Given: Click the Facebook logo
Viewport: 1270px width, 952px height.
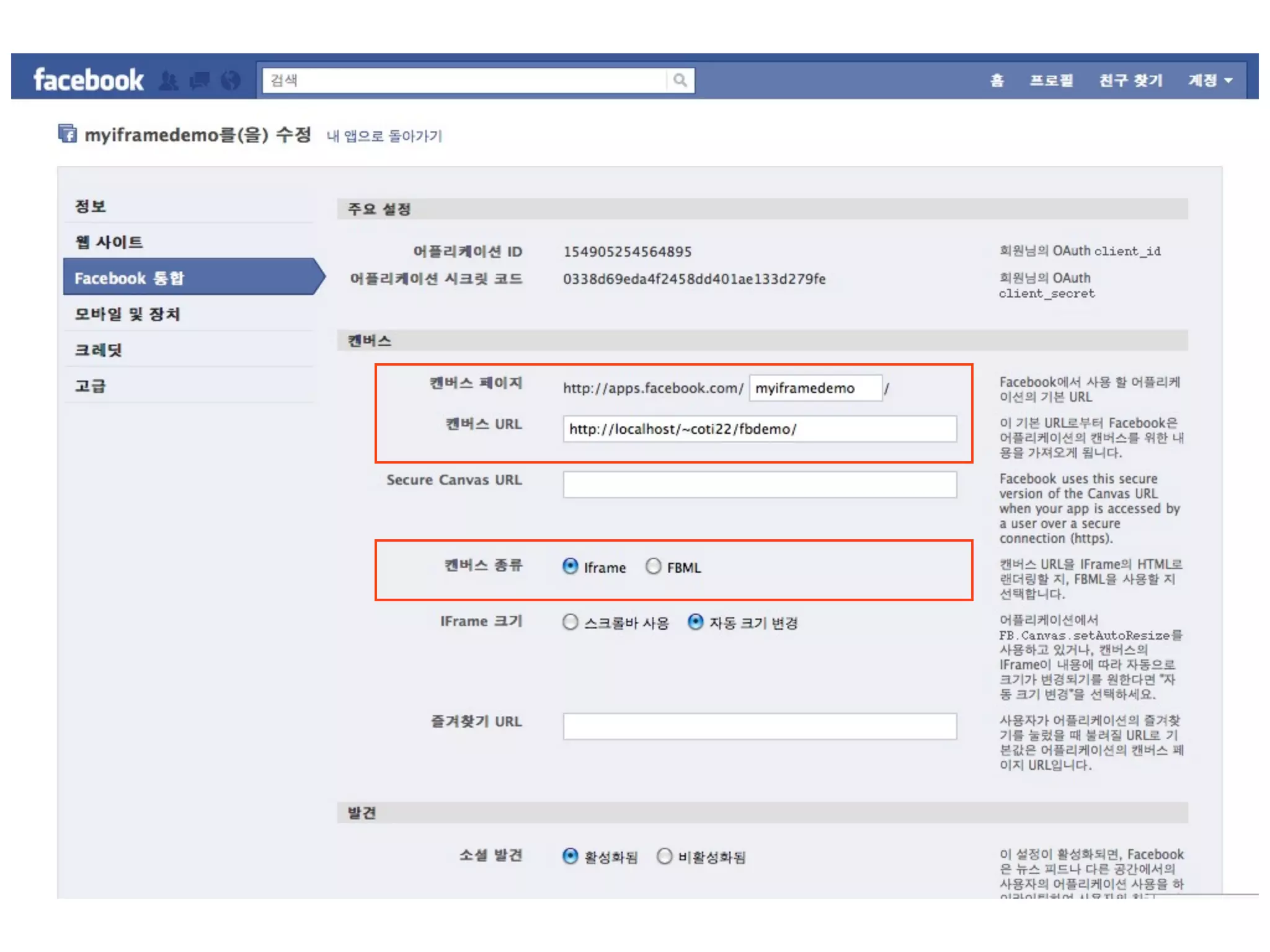Looking at the screenshot, I should point(89,80).
